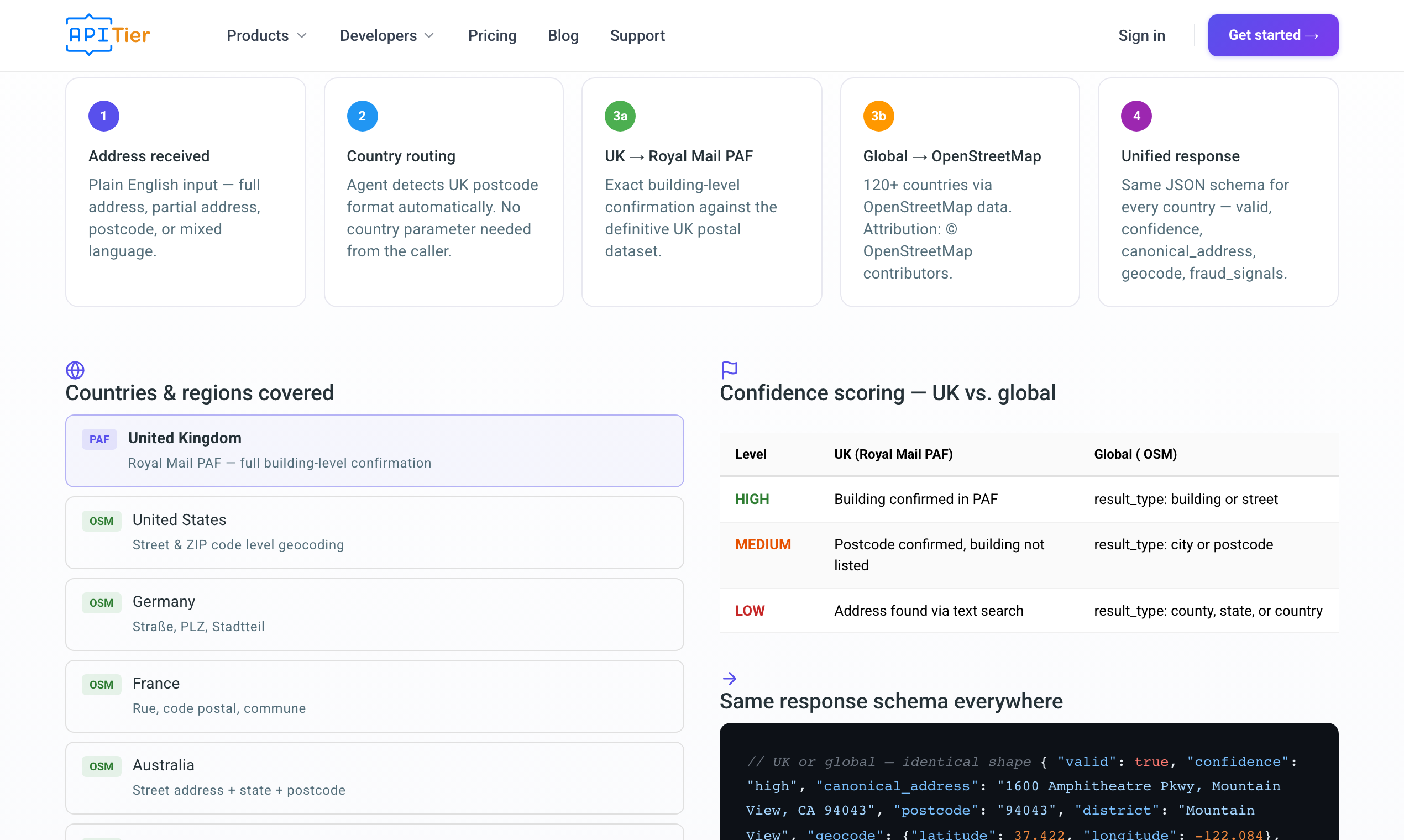Click the PAF badge on United Kingdom
Image resolution: width=1404 pixels, height=840 pixels.
(99, 439)
